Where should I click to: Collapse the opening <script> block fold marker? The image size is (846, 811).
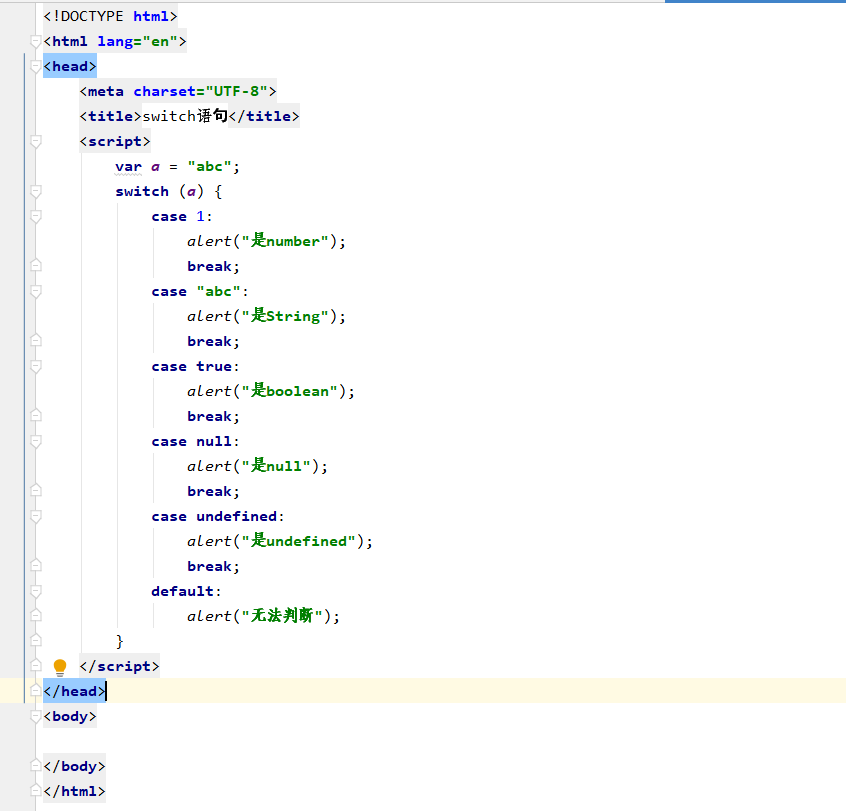(x=36, y=141)
